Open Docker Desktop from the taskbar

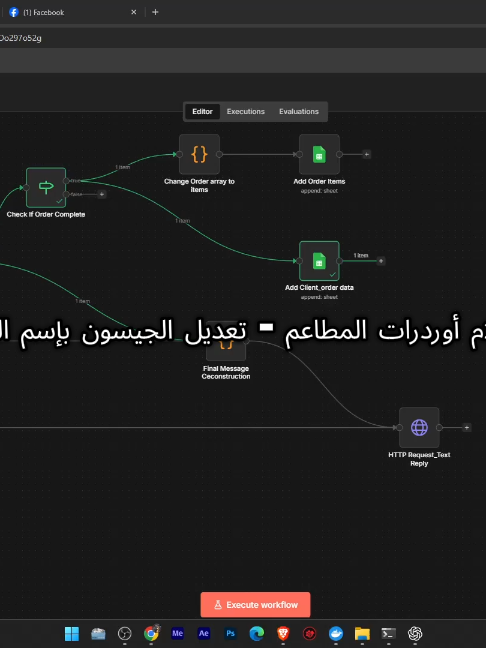[x=336, y=634]
